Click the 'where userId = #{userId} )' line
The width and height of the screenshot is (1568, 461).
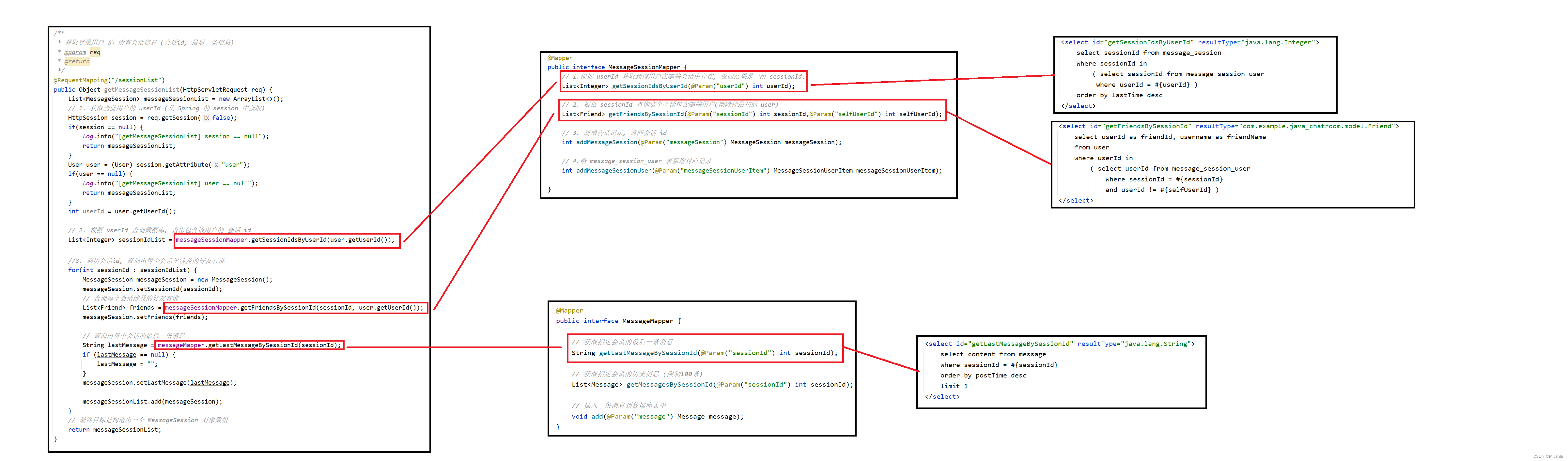pyautogui.click(x=1146, y=85)
